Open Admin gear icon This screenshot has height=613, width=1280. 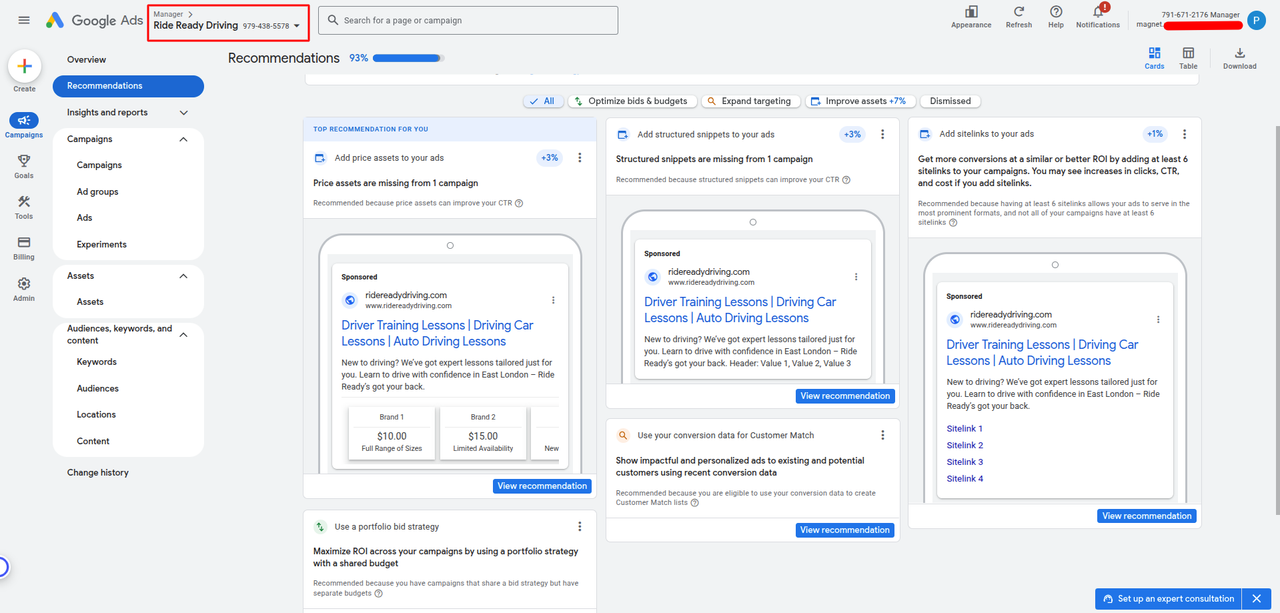click(x=24, y=288)
